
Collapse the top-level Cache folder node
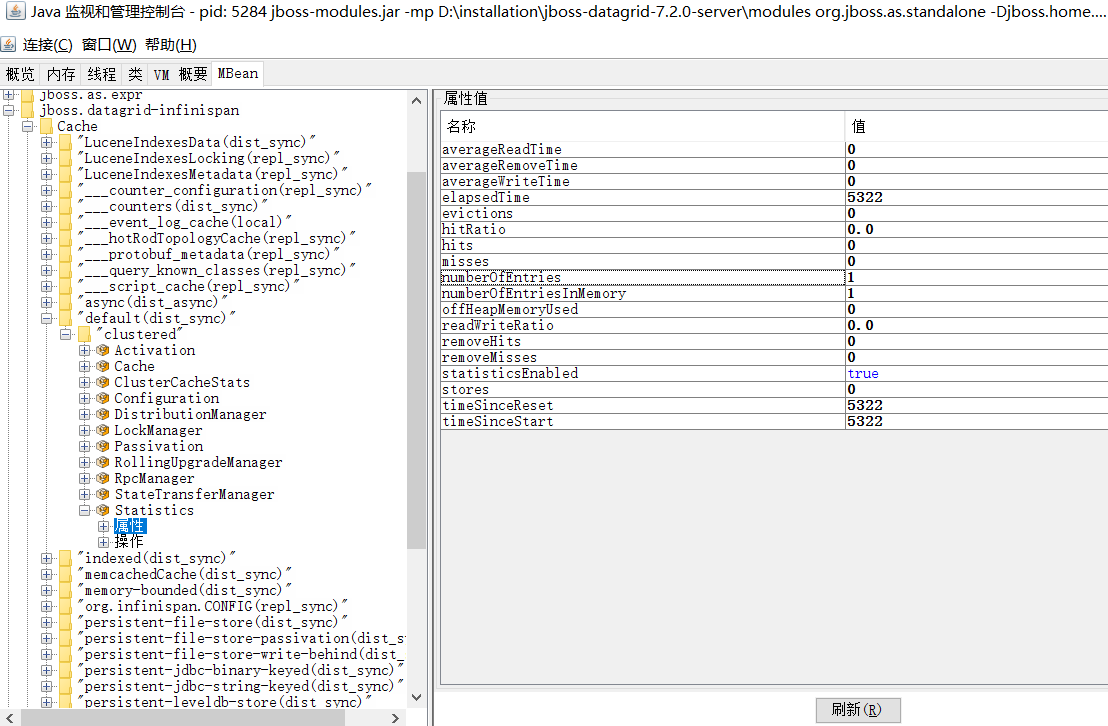28,127
